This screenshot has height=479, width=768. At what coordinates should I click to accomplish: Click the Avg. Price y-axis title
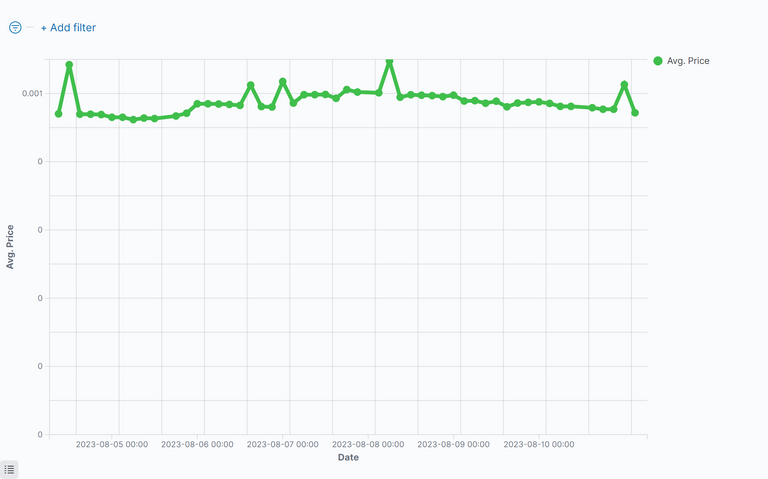(x=10, y=246)
